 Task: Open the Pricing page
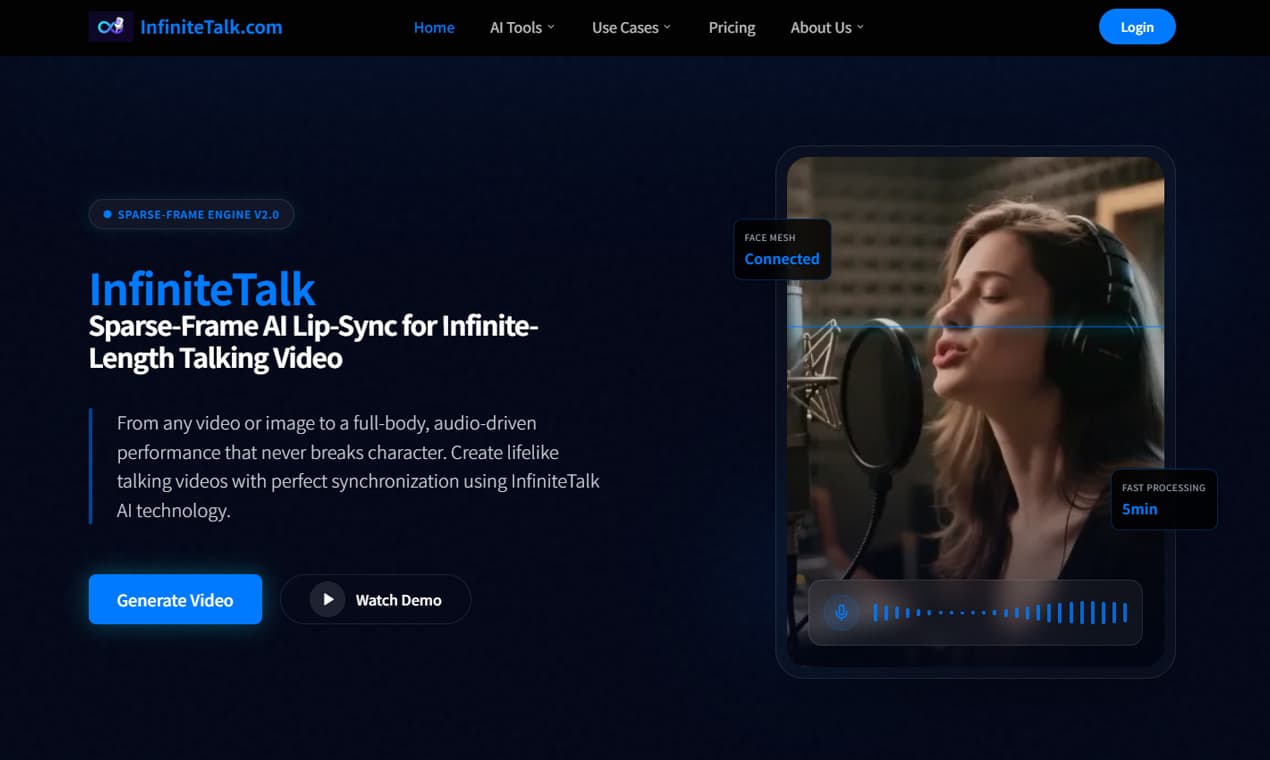click(731, 27)
